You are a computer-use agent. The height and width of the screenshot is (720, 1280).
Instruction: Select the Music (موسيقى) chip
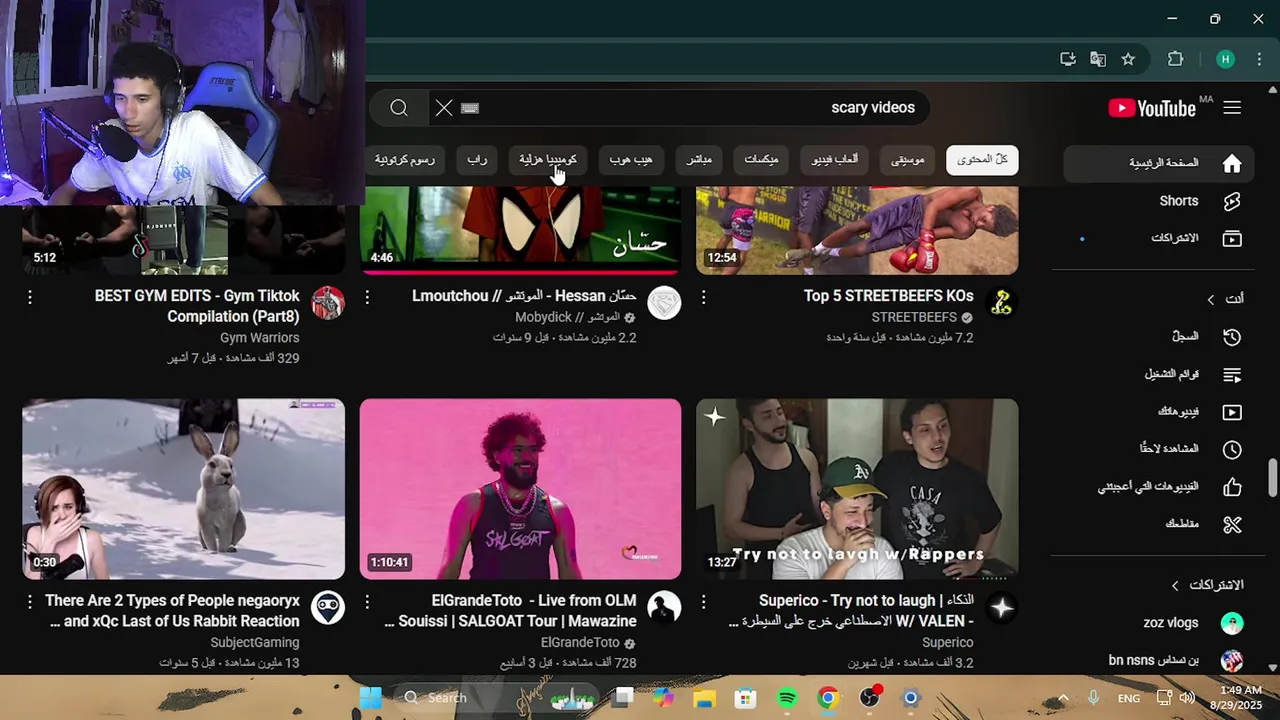[x=908, y=160]
